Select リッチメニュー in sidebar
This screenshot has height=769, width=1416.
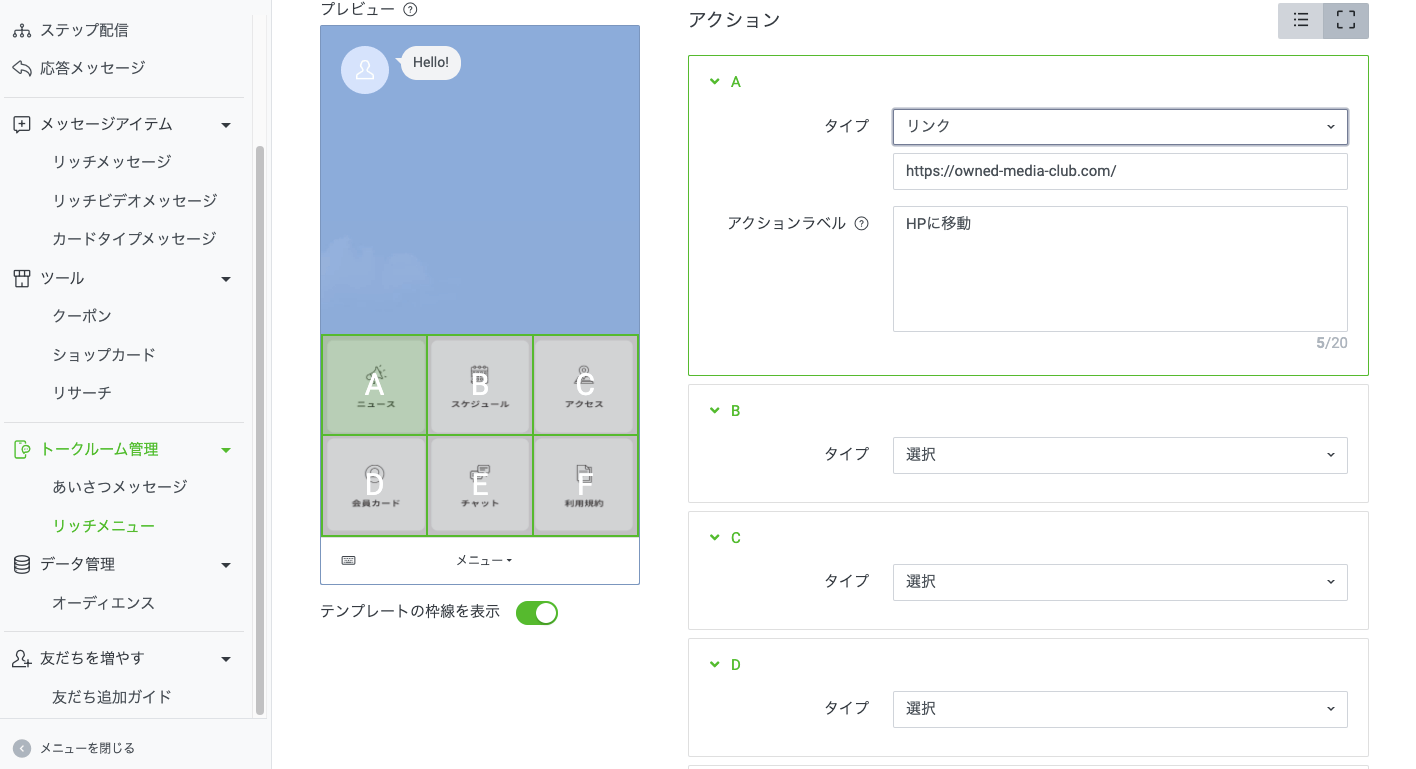104,526
